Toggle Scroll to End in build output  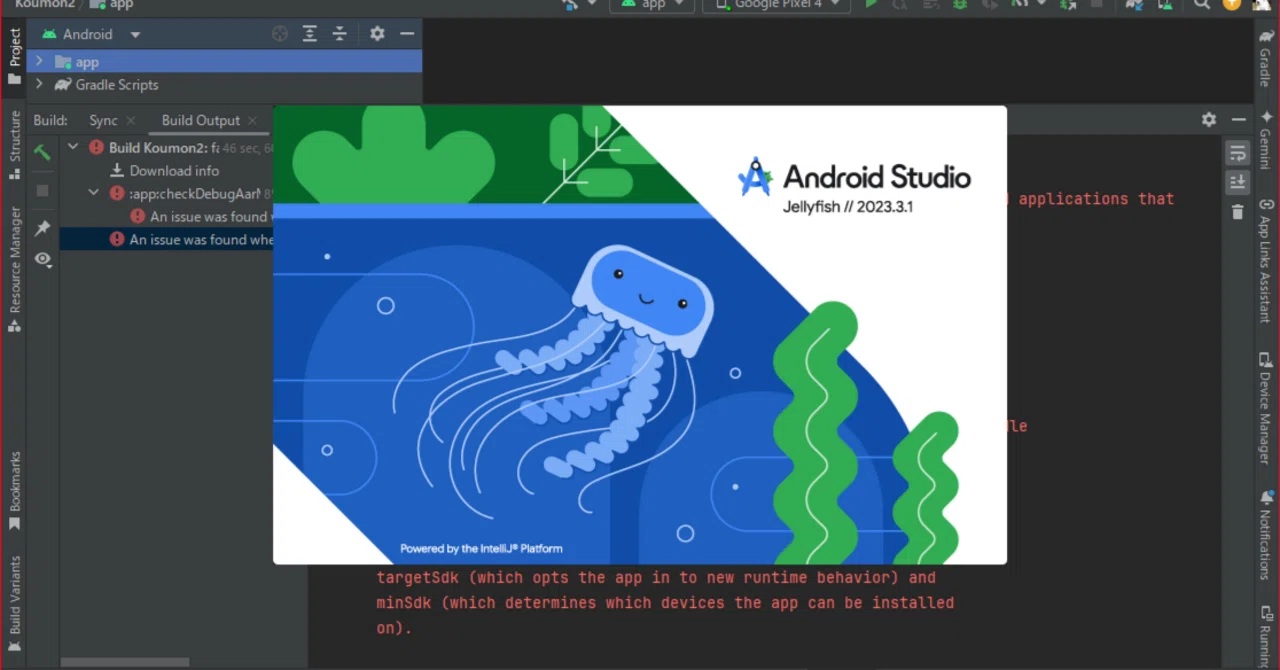point(1238,182)
